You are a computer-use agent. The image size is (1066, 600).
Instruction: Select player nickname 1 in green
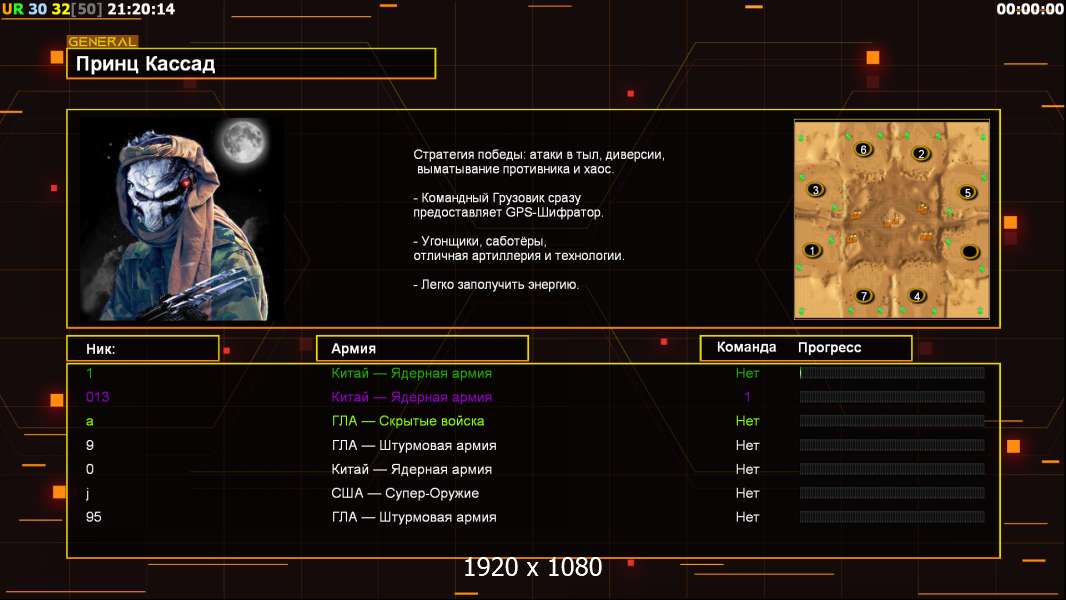pyautogui.click(x=89, y=373)
